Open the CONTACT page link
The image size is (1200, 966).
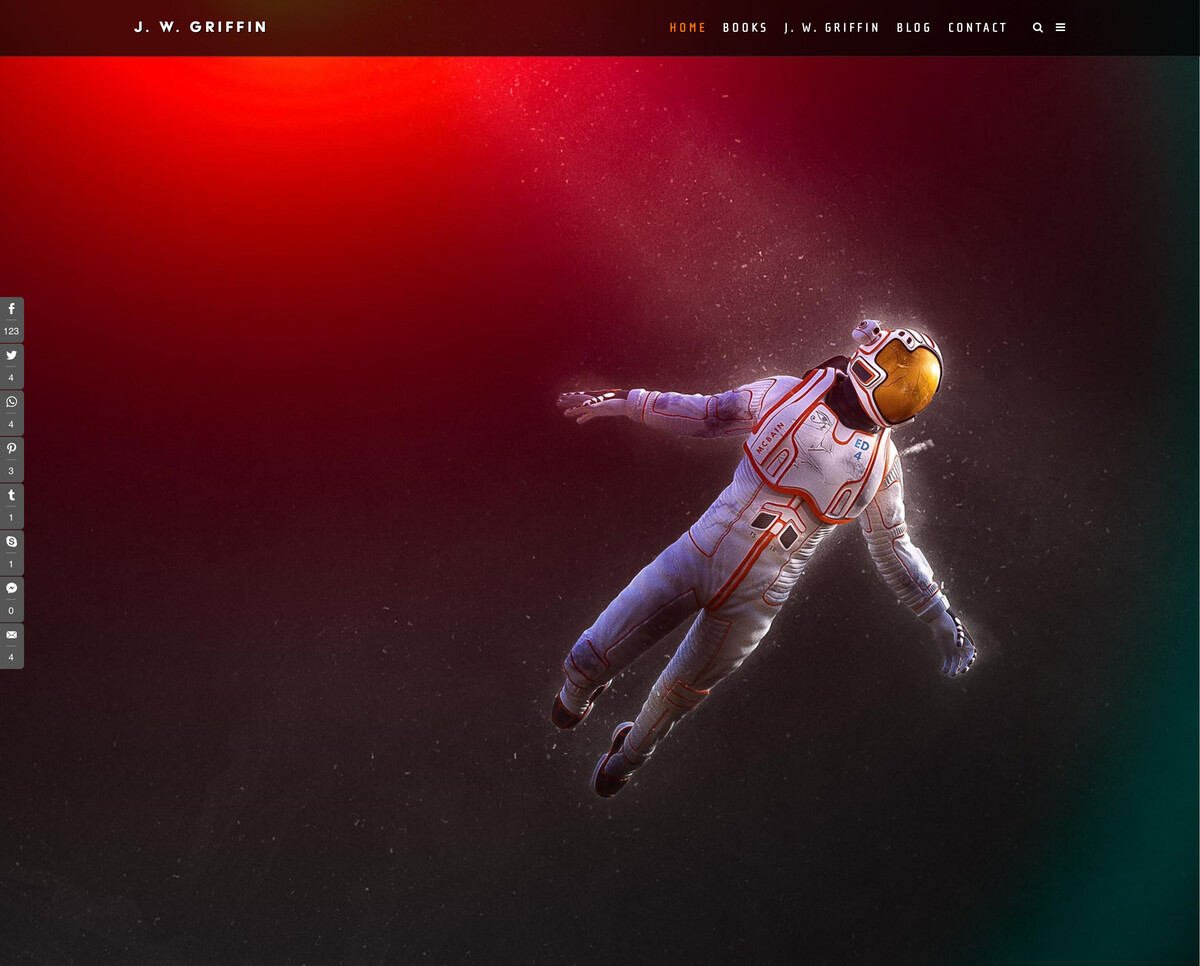[x=978, y=28]
